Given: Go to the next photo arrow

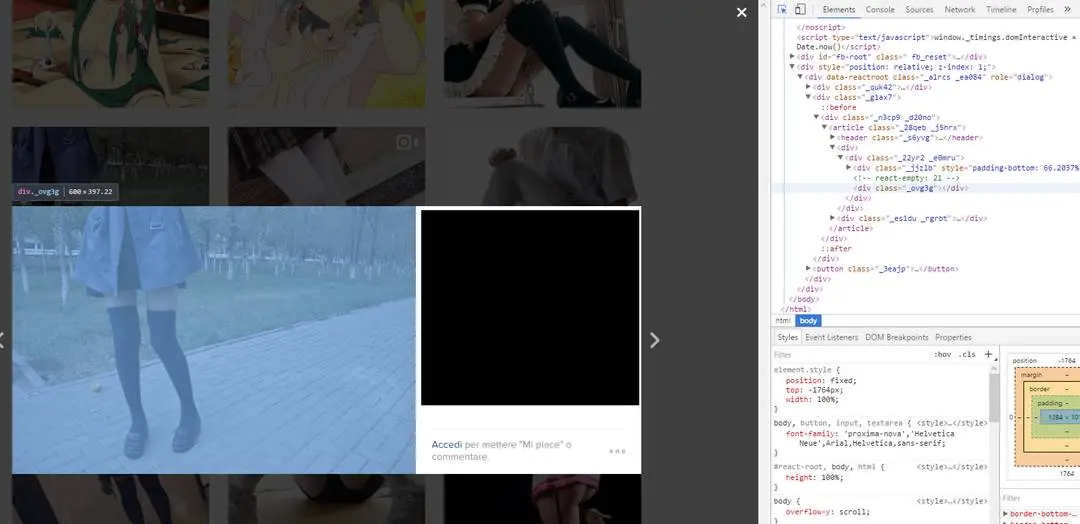Looking at the screenshot, I should (654, 340).
